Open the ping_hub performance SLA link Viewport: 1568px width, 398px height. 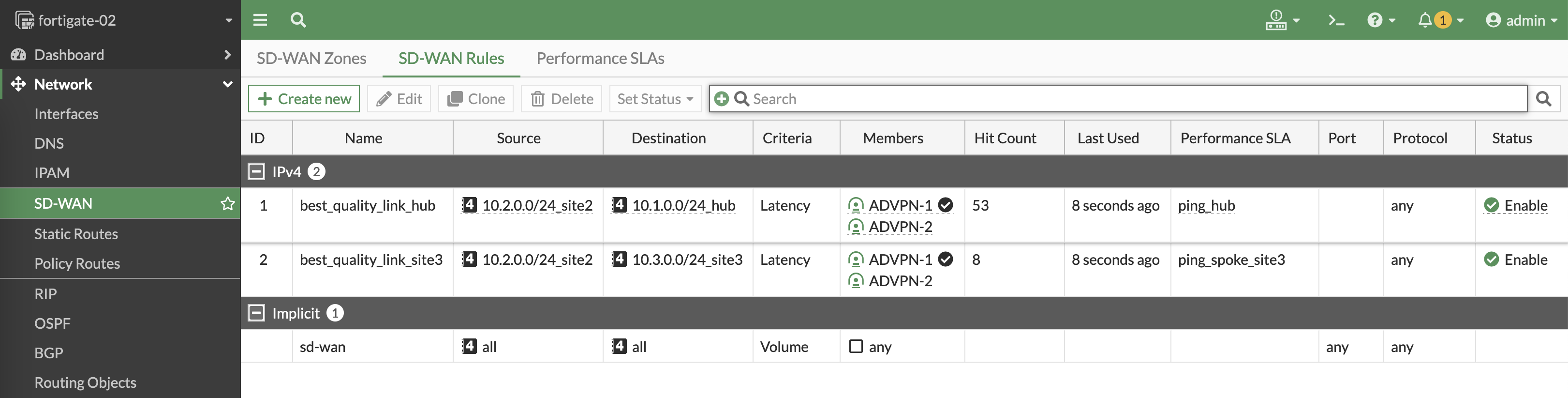click(x=1206, y=206)
